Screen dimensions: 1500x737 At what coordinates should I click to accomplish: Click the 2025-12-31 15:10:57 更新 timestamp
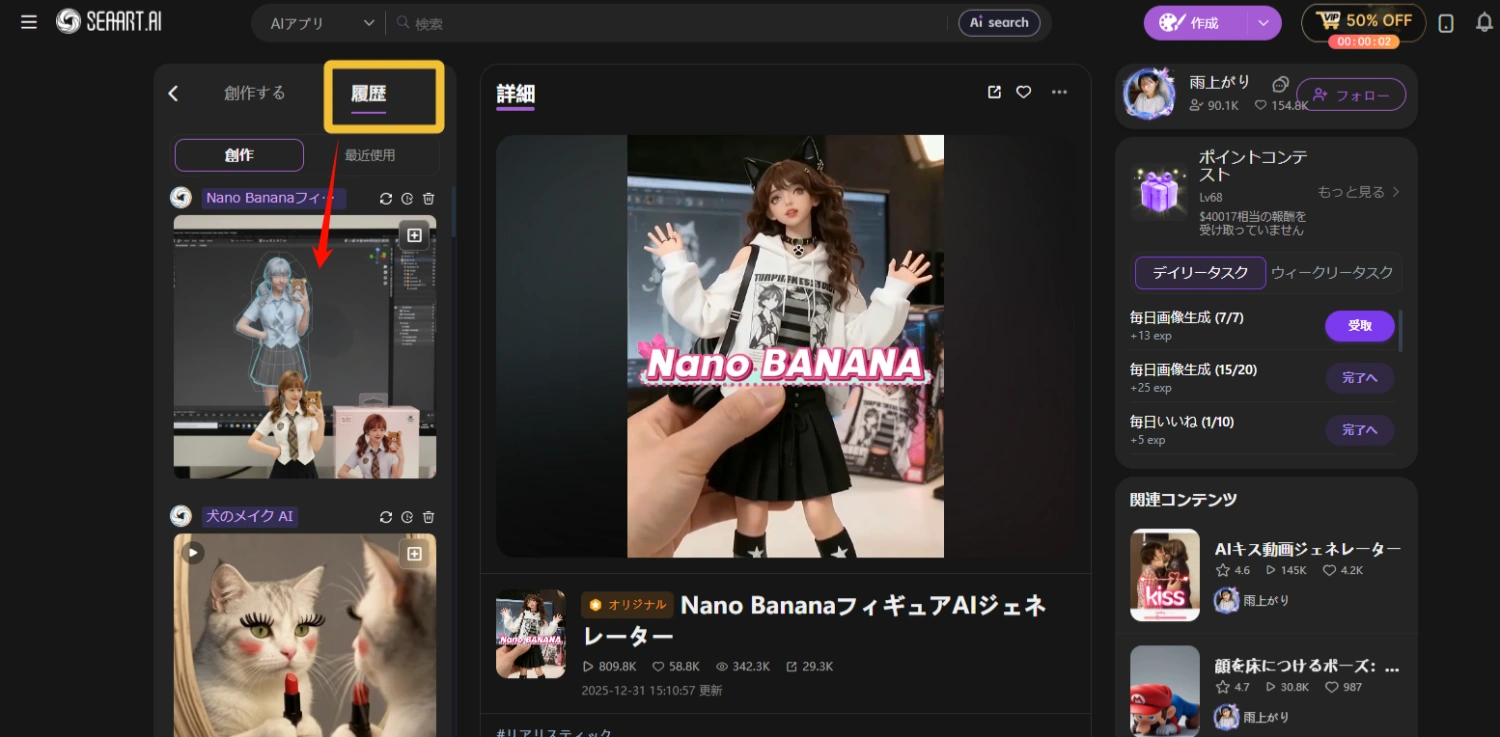click(652, 690)
